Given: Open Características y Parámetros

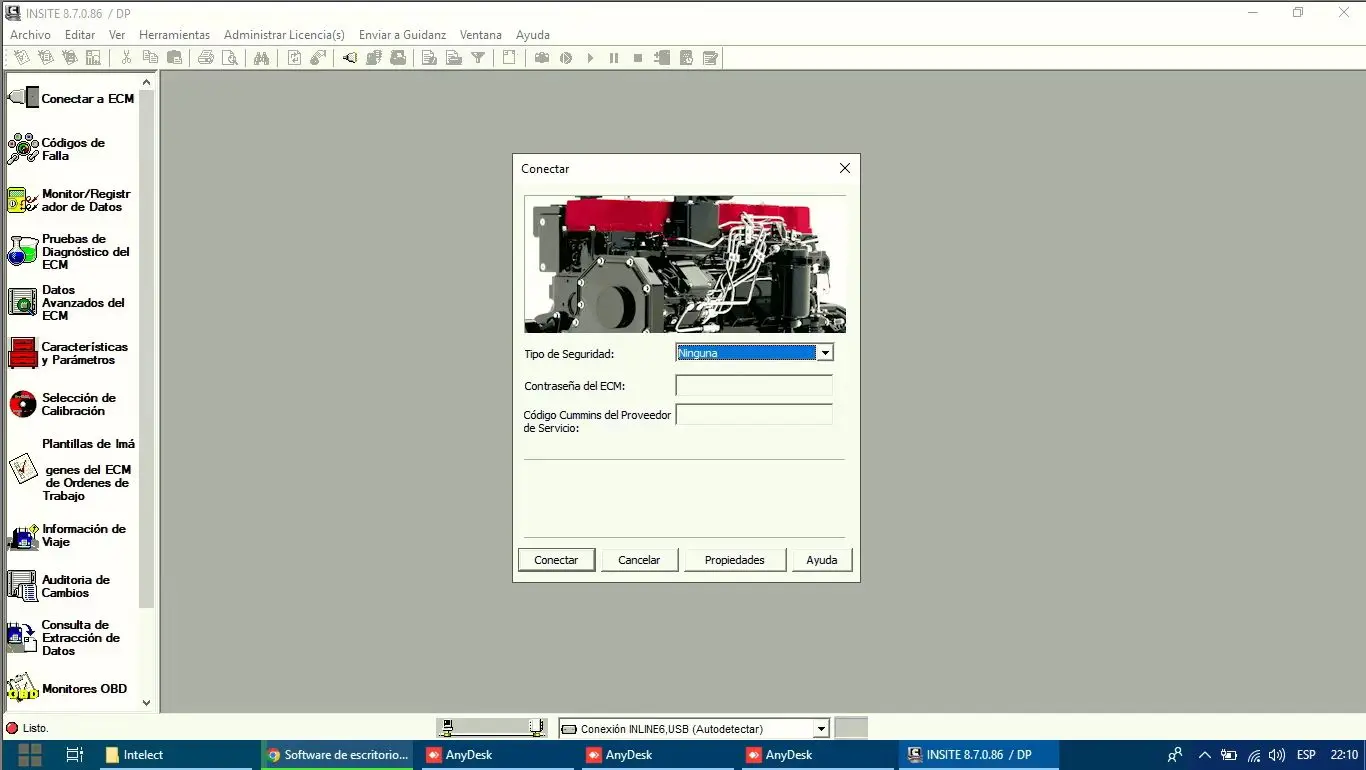Looking at the screenshot, I should tap(68, 353).
